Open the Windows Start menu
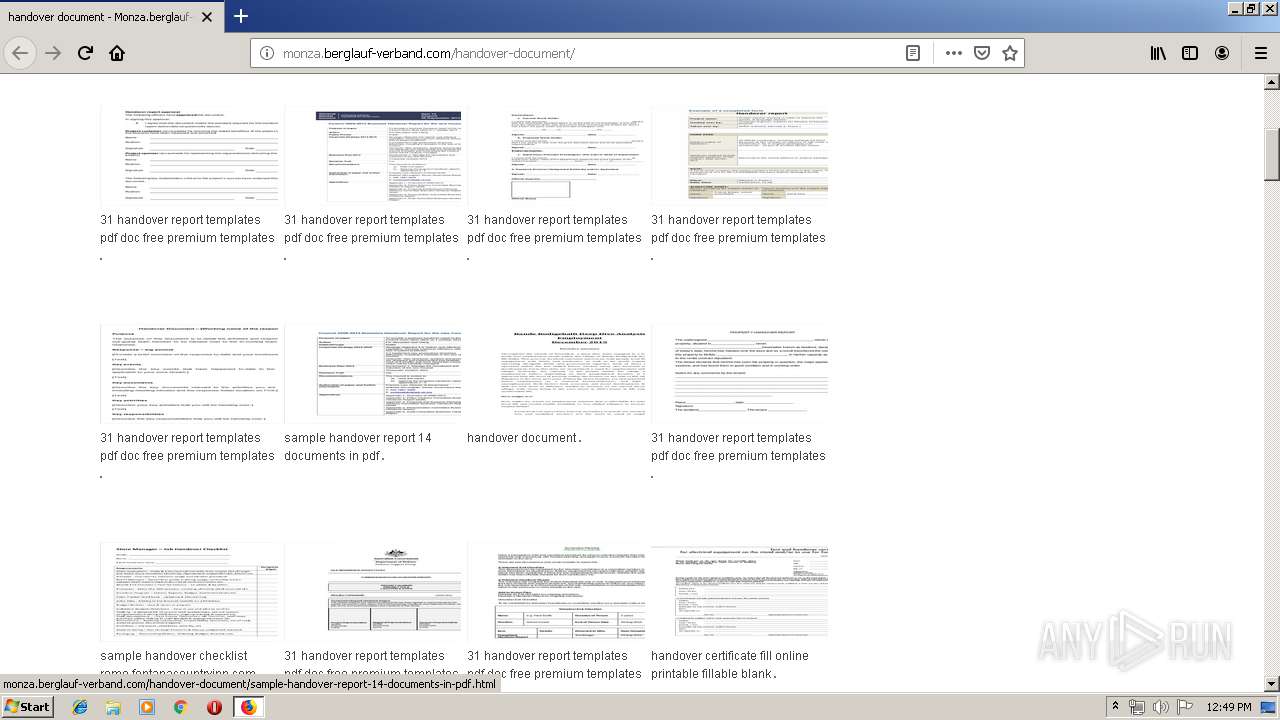The width and height of the screenshot is (1280, 720). tap(28, 707)
